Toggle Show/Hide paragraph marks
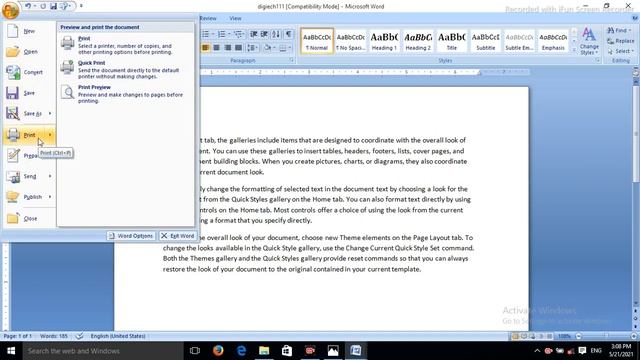 288,34
